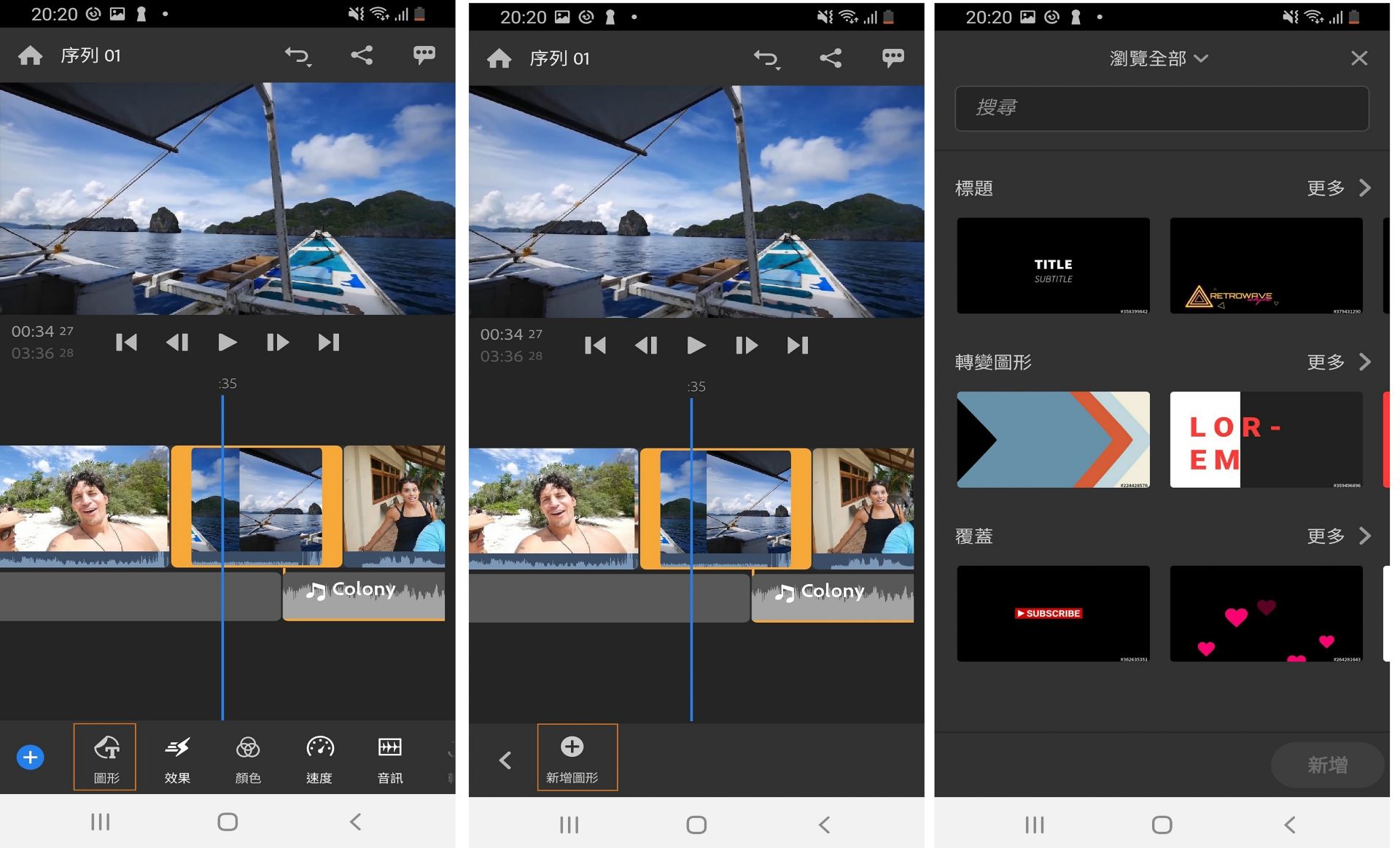Image resolution: width=1400 pixels, height=848 pixels.
Task: Select the TITLE SUBTITLE template thumbnail
Action: (x=1053, y=266)
